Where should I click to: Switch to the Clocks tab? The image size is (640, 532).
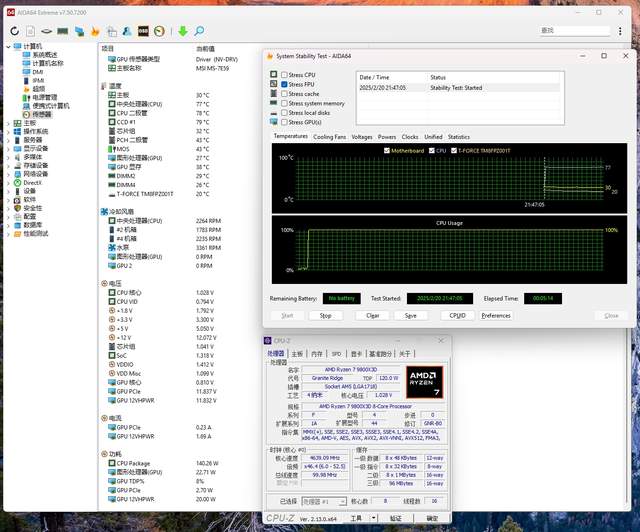coord(410,137)
